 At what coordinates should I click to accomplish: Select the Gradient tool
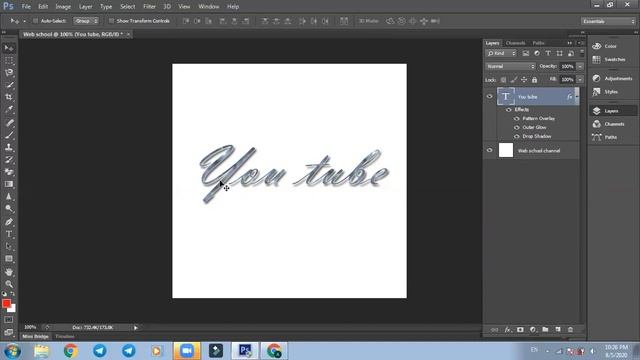point(9,184)
